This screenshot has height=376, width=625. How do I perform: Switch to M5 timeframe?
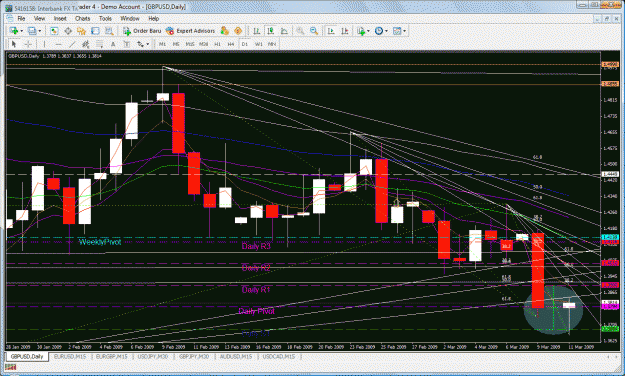[x=176, y=44]
